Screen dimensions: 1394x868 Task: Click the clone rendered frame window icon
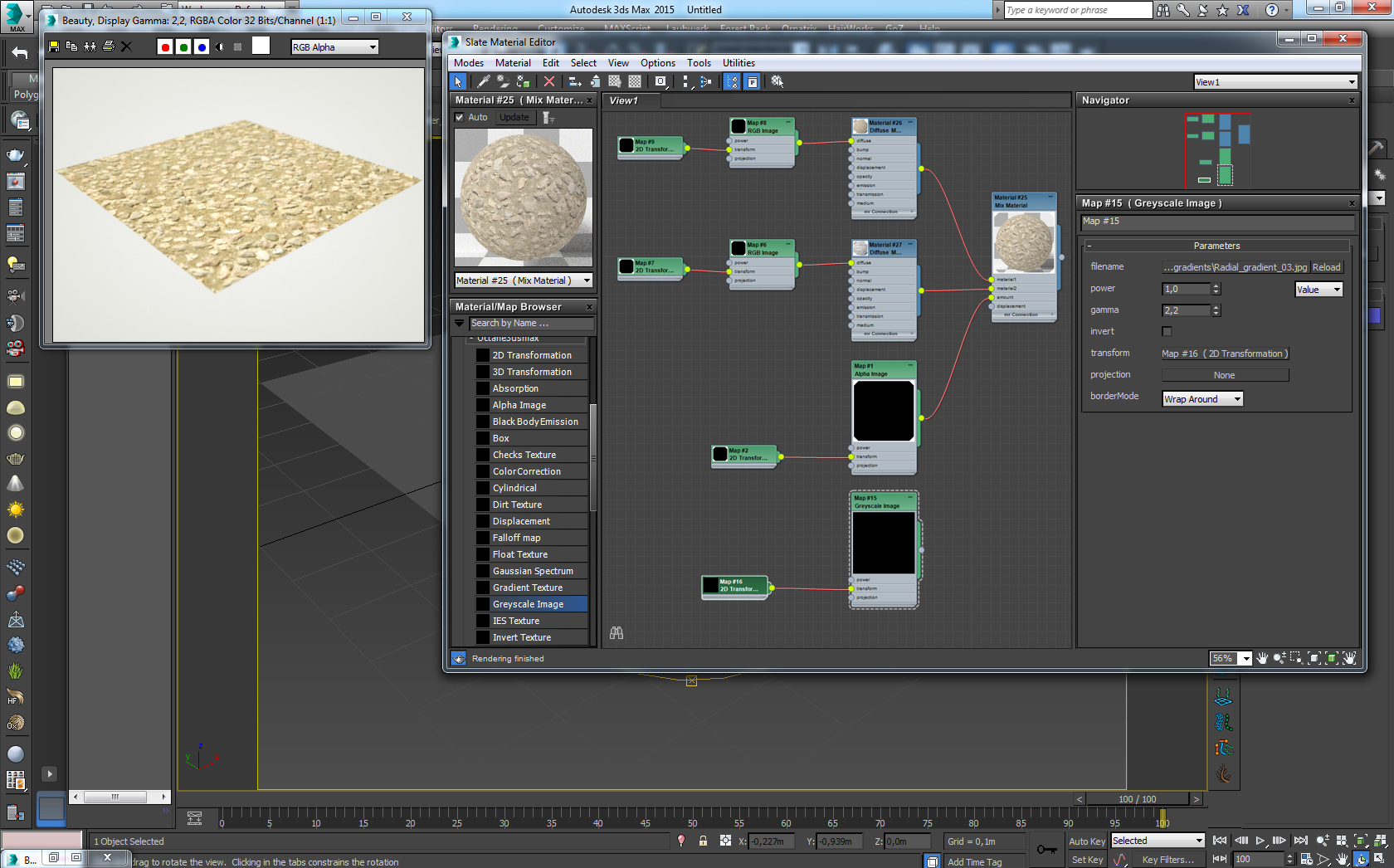(x=90, y=46)
